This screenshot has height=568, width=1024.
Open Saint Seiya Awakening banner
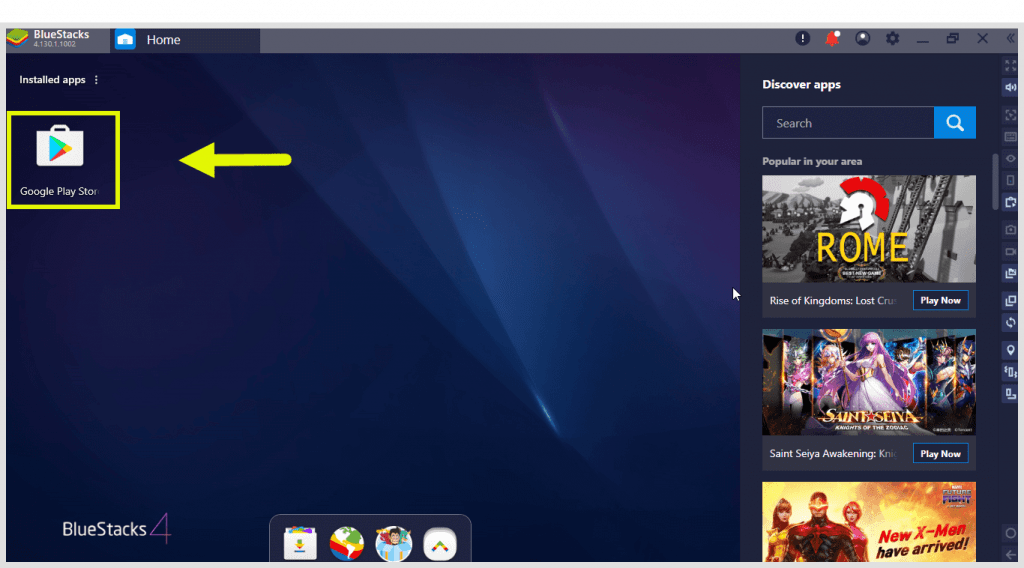click(x=869, y=382)
